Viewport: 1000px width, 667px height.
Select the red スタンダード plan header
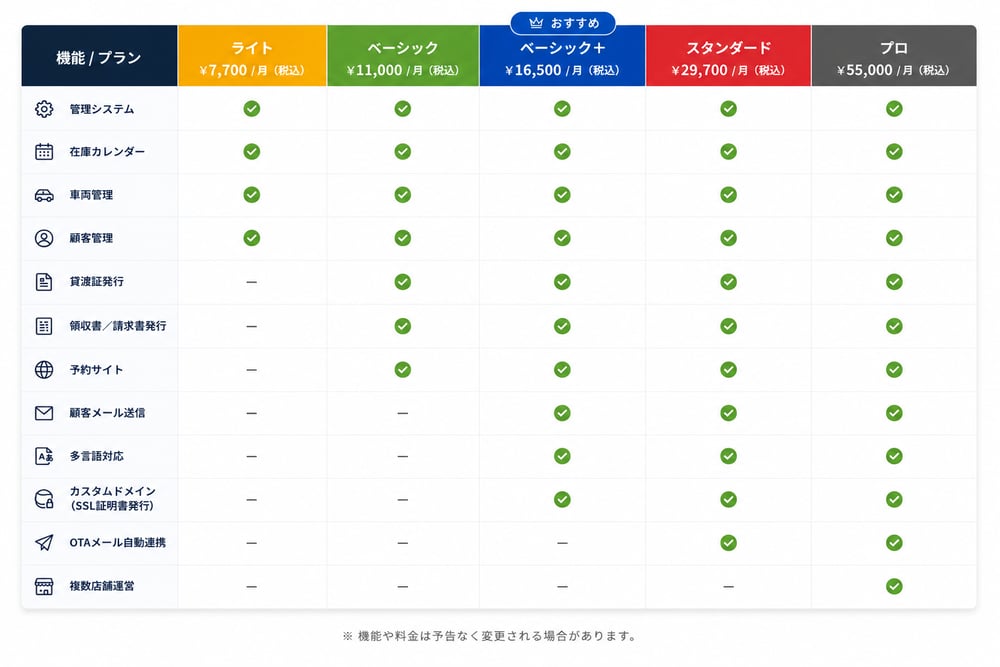click(x=728, y=56)
